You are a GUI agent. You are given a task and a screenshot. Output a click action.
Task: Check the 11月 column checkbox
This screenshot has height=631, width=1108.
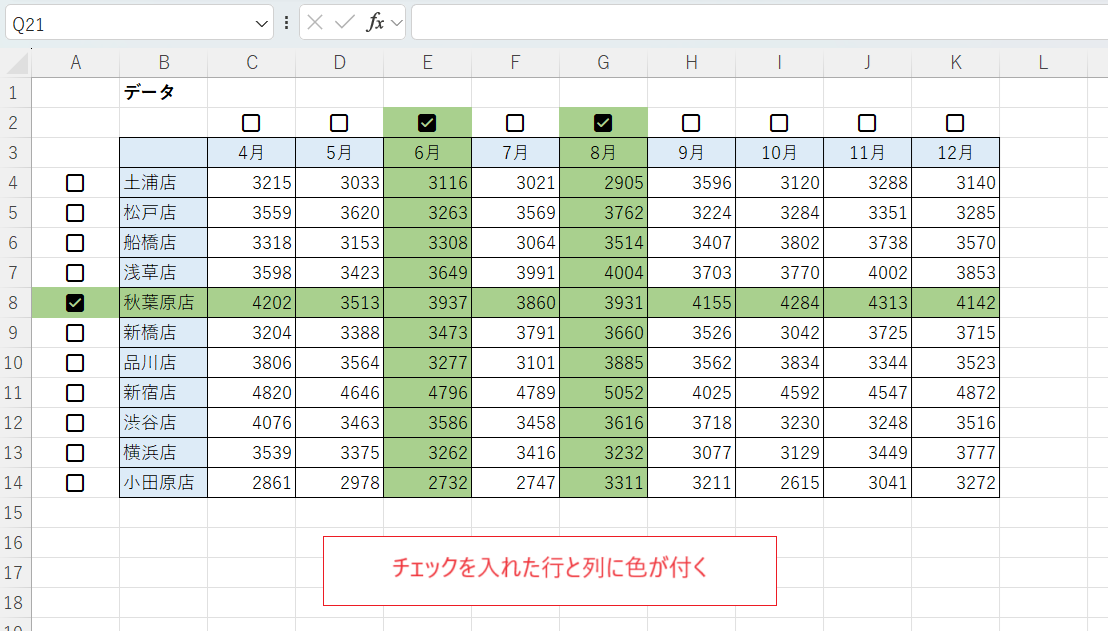click(x=867, y=123)
